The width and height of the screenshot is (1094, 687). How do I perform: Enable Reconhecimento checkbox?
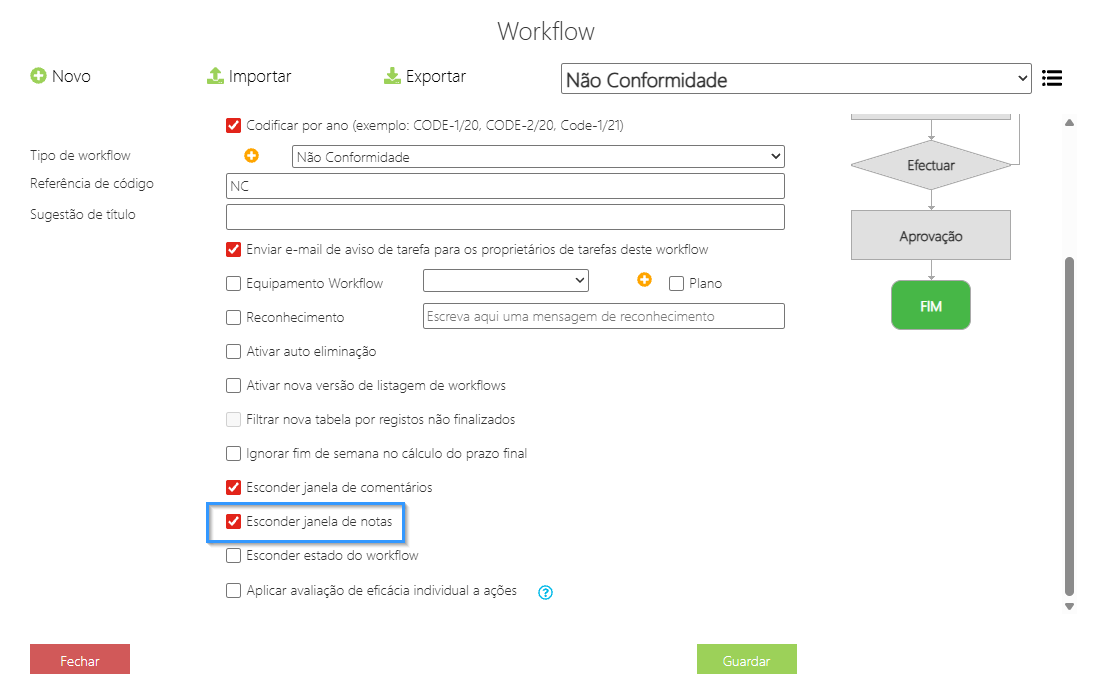(234, 318)
